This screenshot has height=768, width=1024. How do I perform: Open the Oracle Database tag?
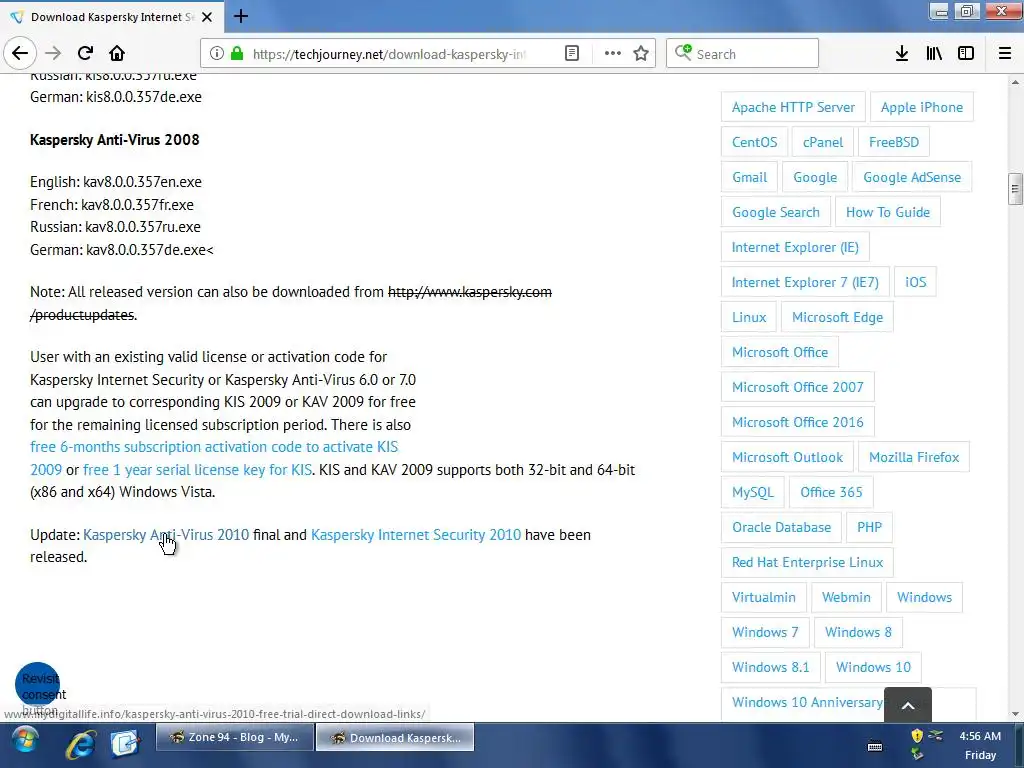coord(781,528)
